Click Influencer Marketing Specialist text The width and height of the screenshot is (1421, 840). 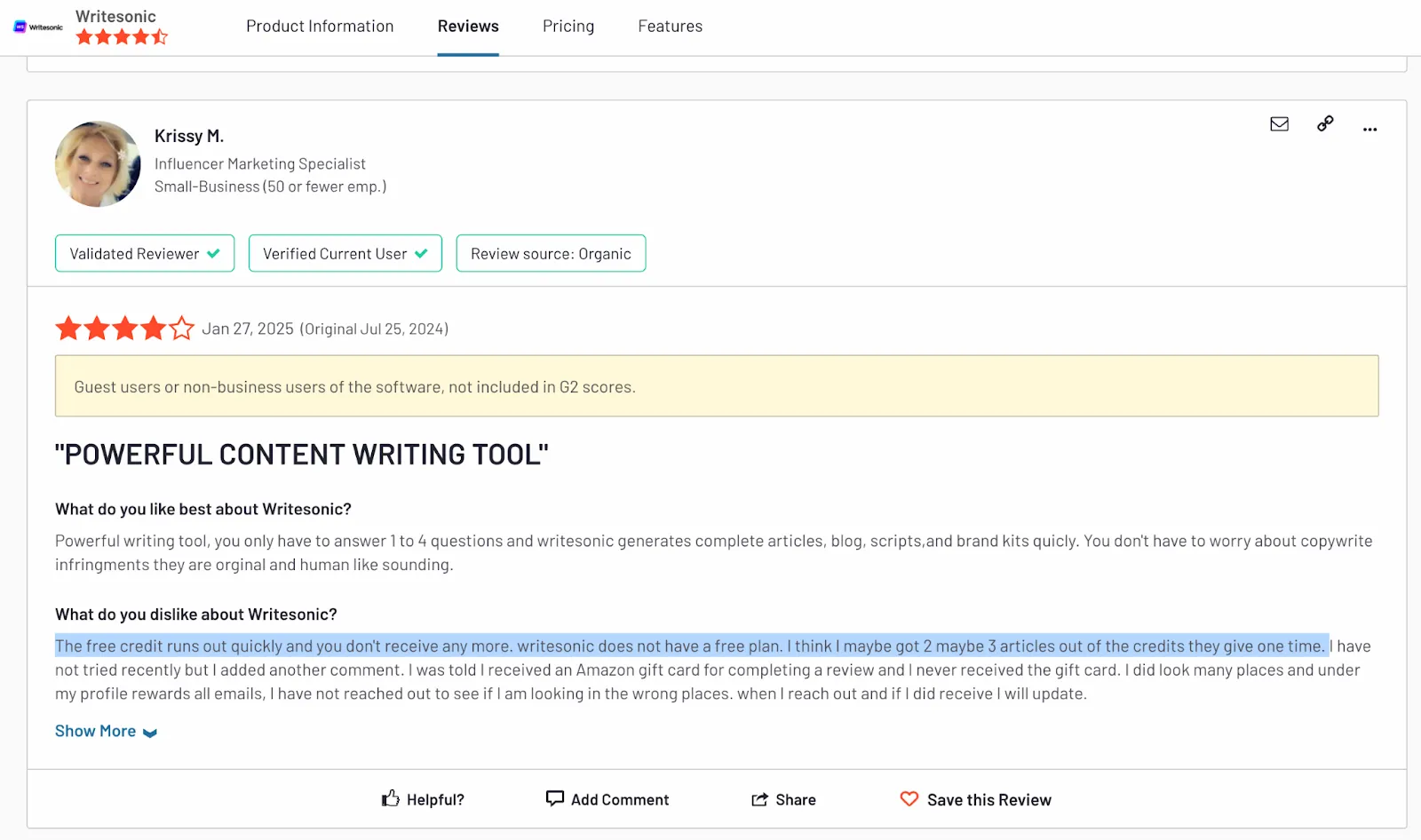[260, 163]
